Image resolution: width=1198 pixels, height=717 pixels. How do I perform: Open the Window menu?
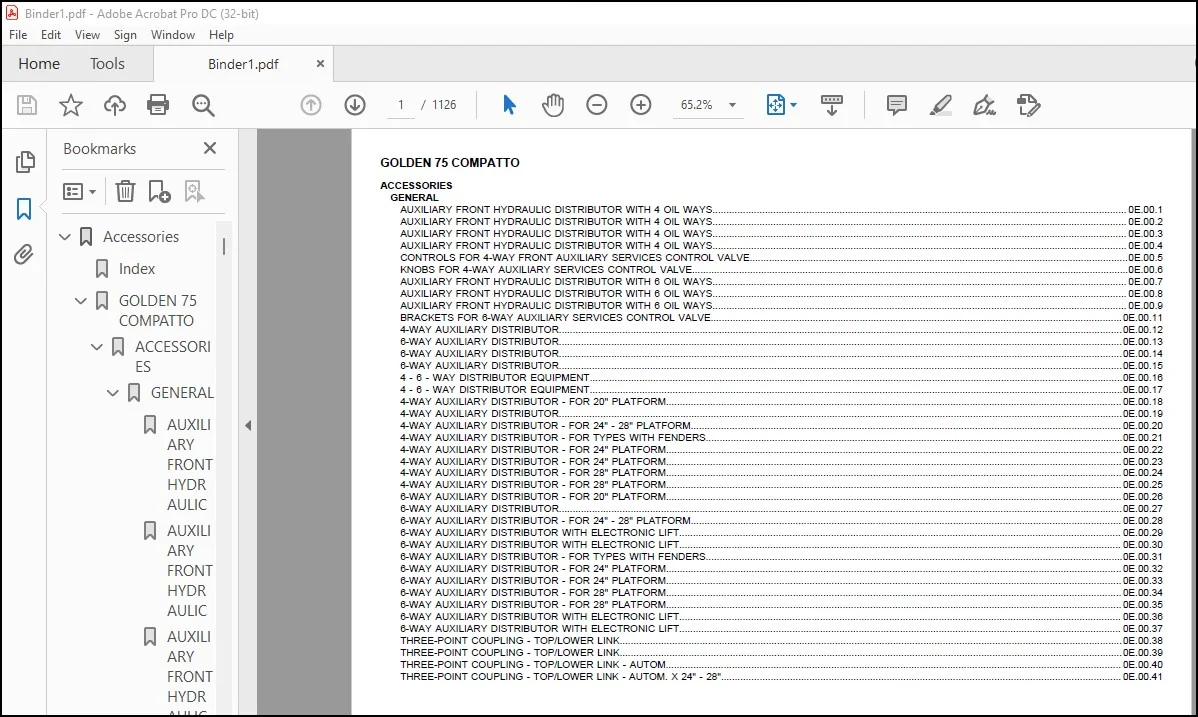pos(173,35)
